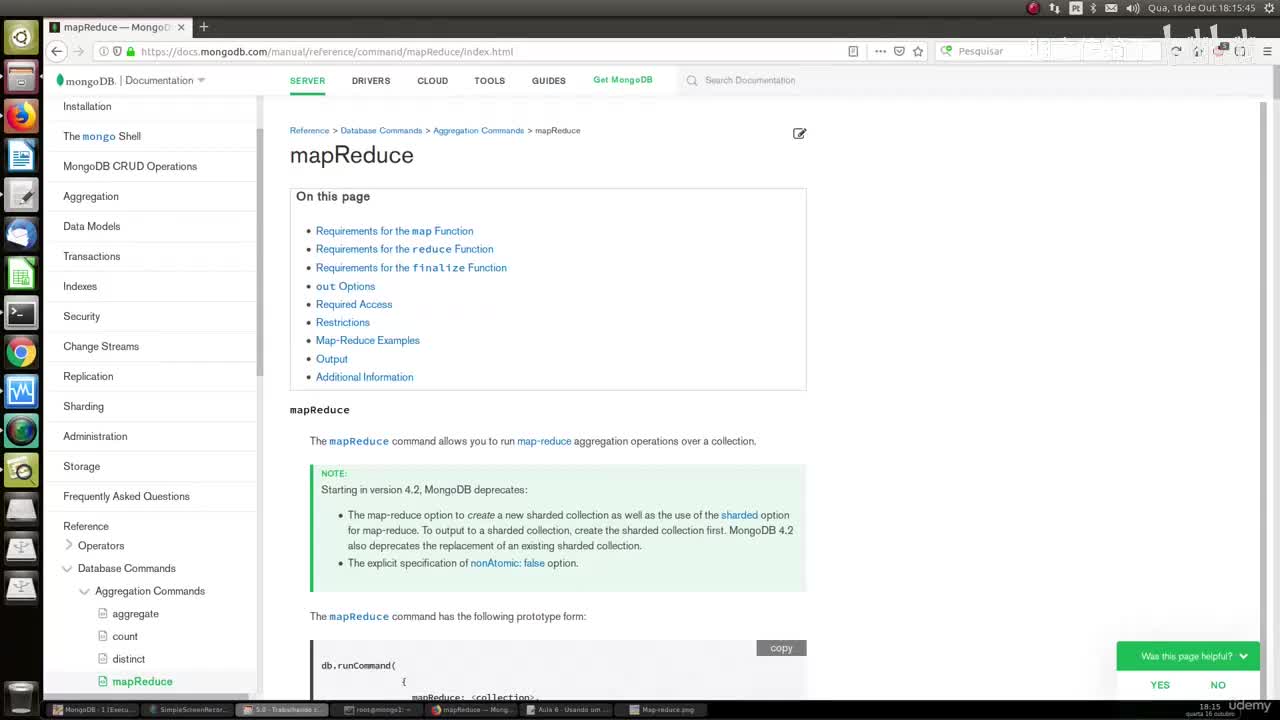
Task: Launch Firefox from the dock
Action: coord(21,116)
